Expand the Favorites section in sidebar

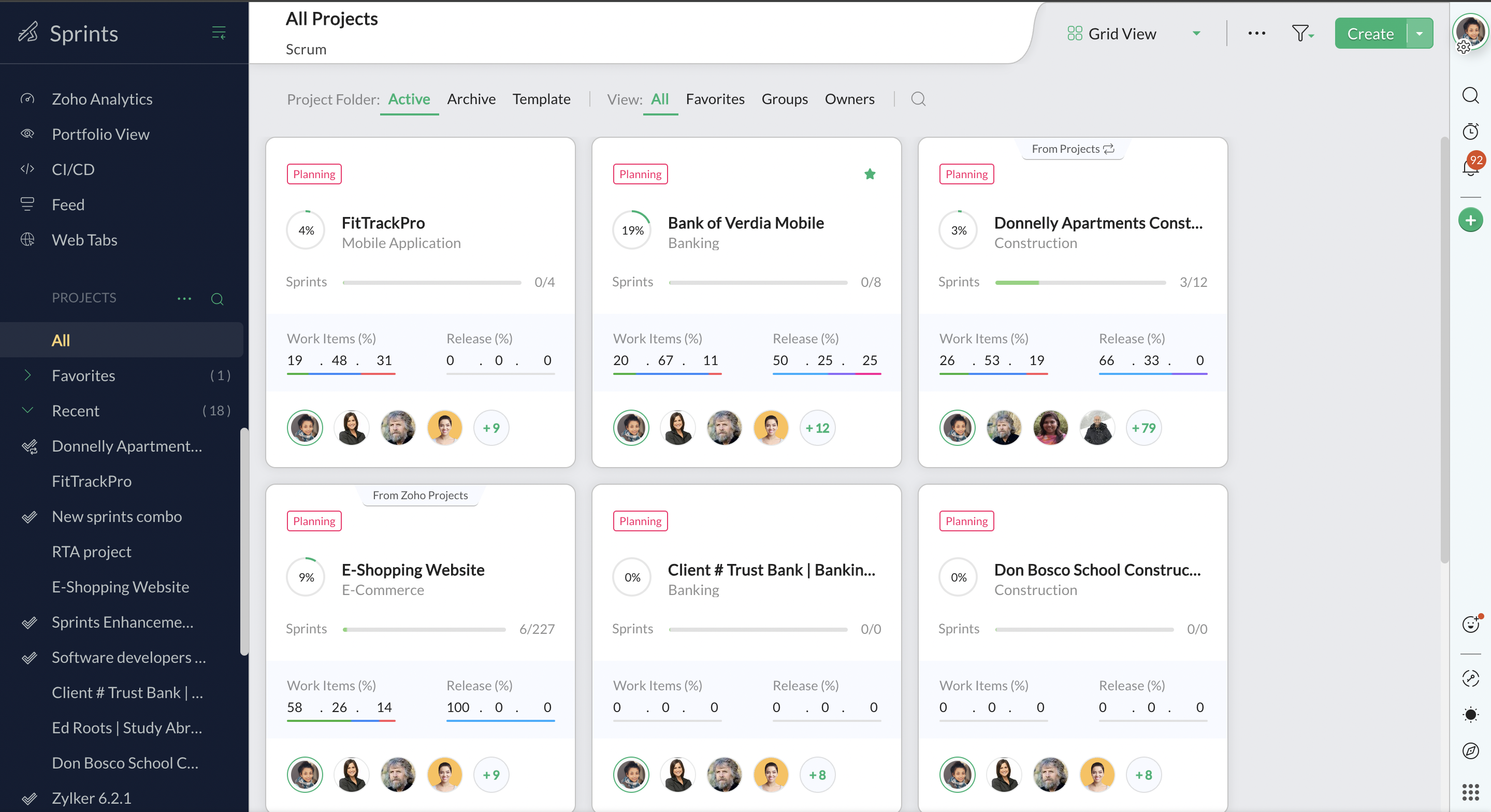point(27,375)
